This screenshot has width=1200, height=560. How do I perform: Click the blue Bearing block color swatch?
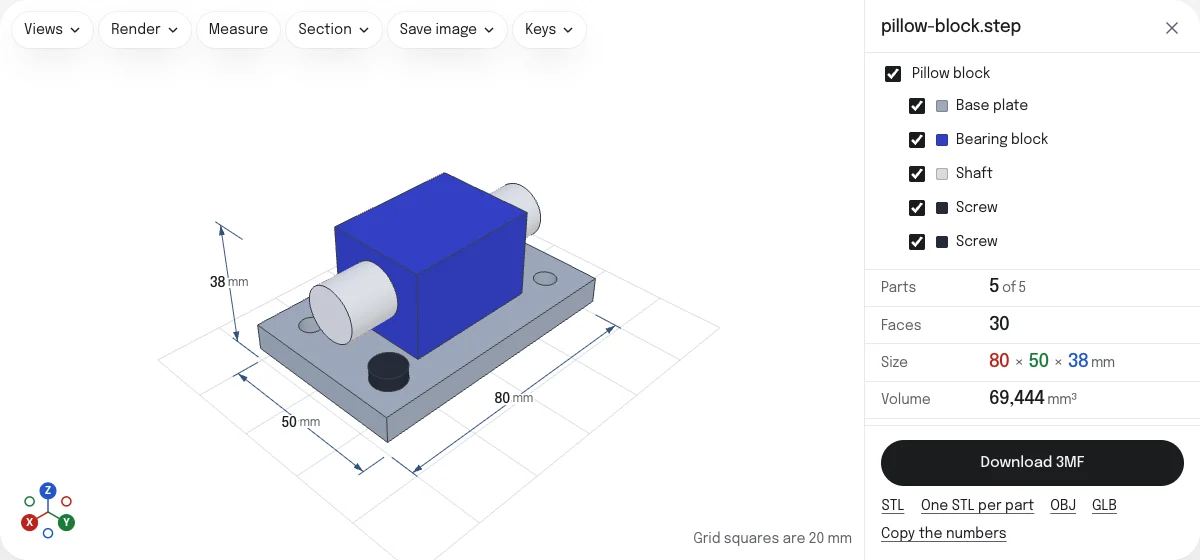(x=941, y=140)
